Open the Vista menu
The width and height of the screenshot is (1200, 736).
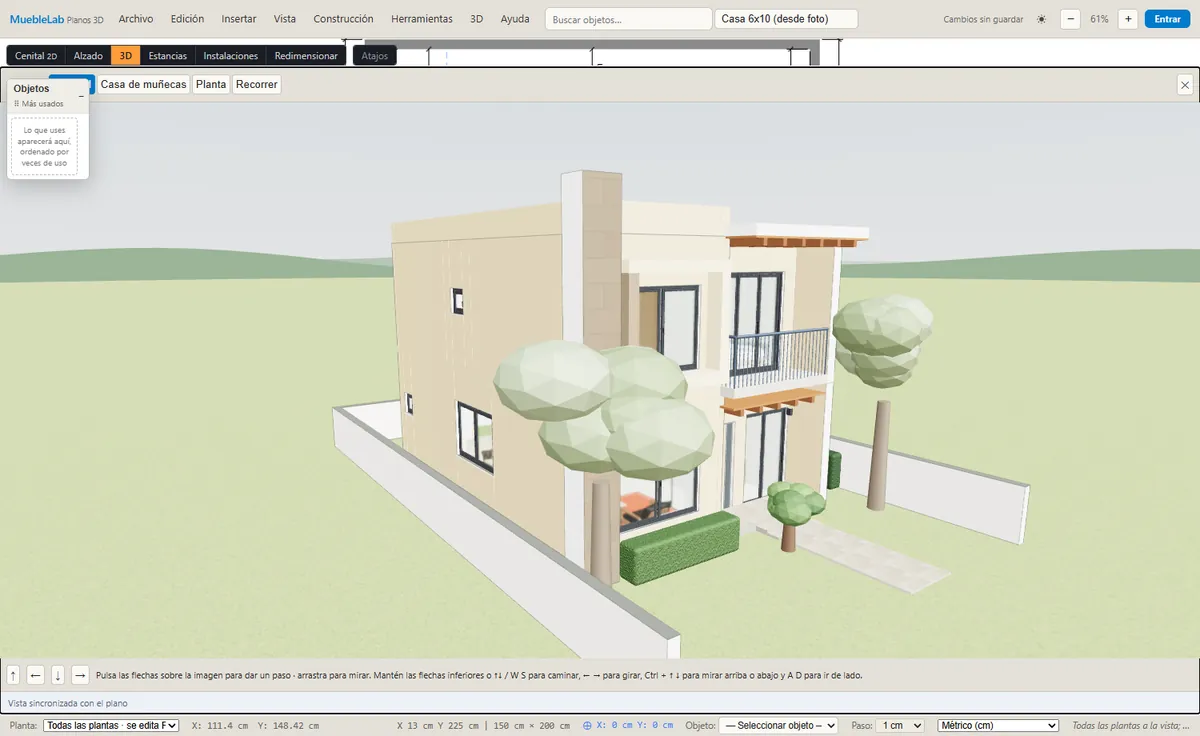pos(285,19)
